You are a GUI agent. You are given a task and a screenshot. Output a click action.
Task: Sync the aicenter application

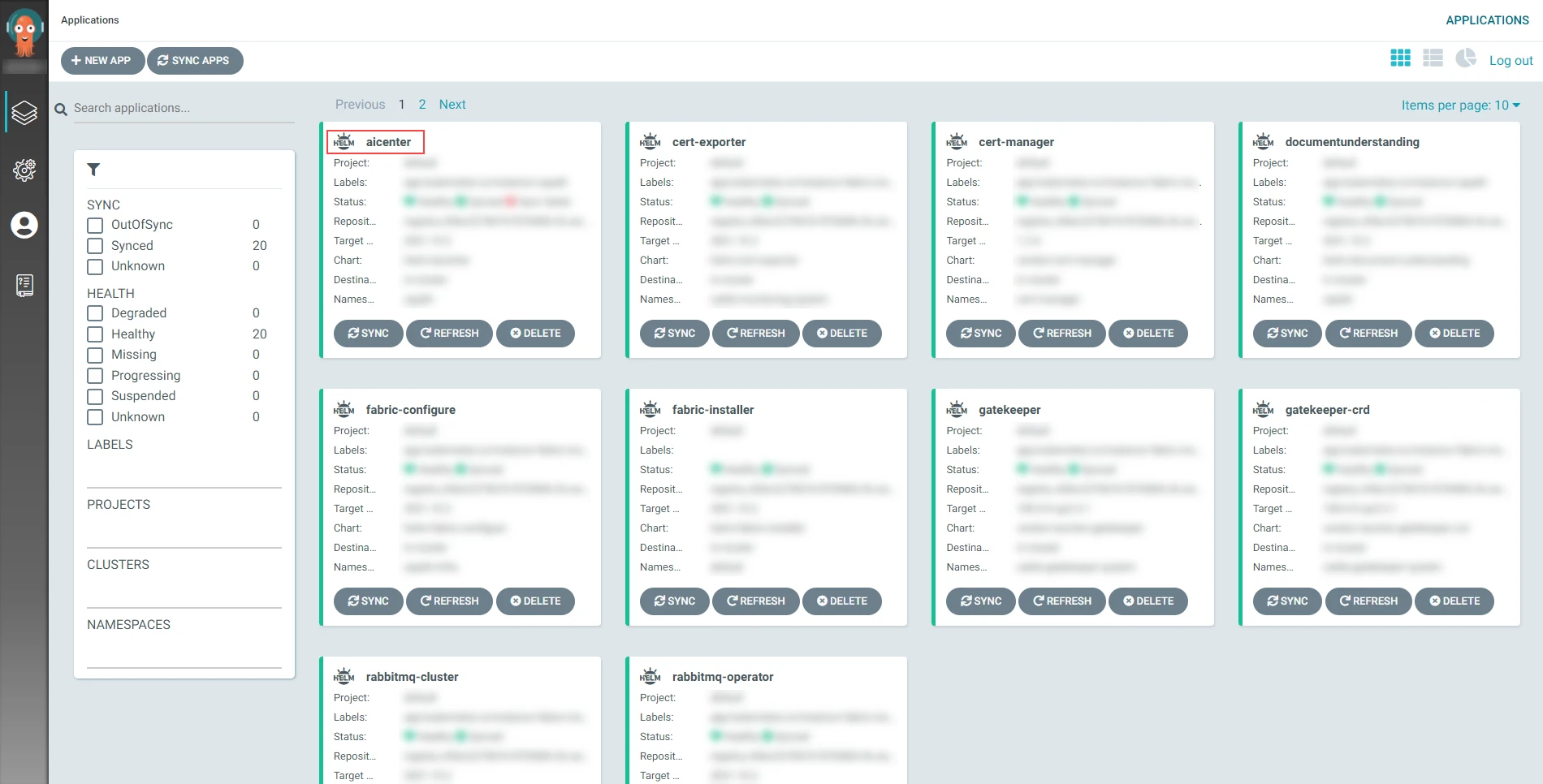point(368,333)
